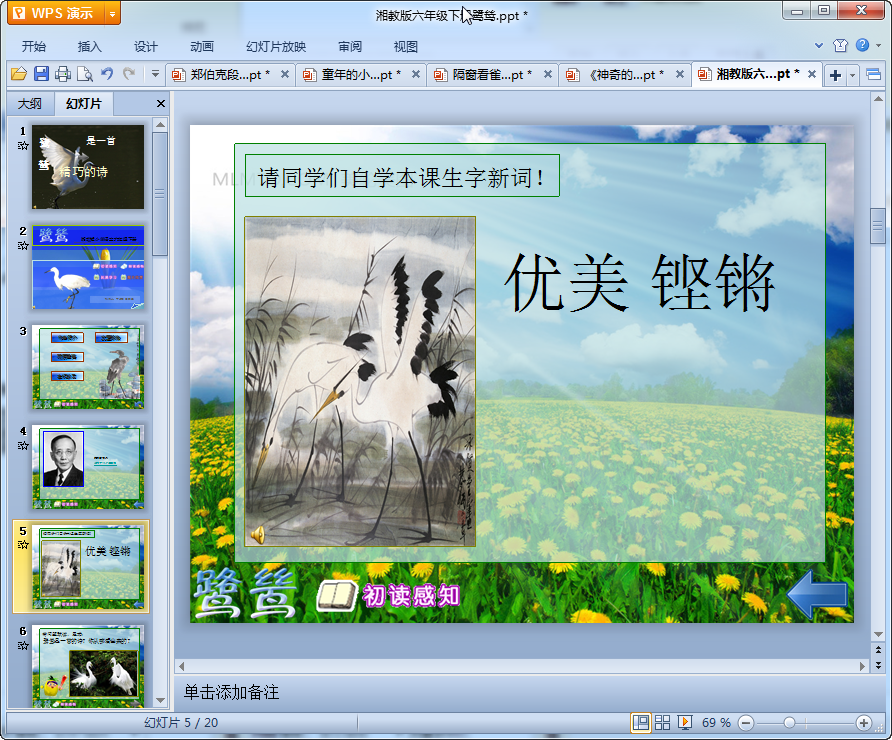Click animation star icon under slide 1

[23, 146]
